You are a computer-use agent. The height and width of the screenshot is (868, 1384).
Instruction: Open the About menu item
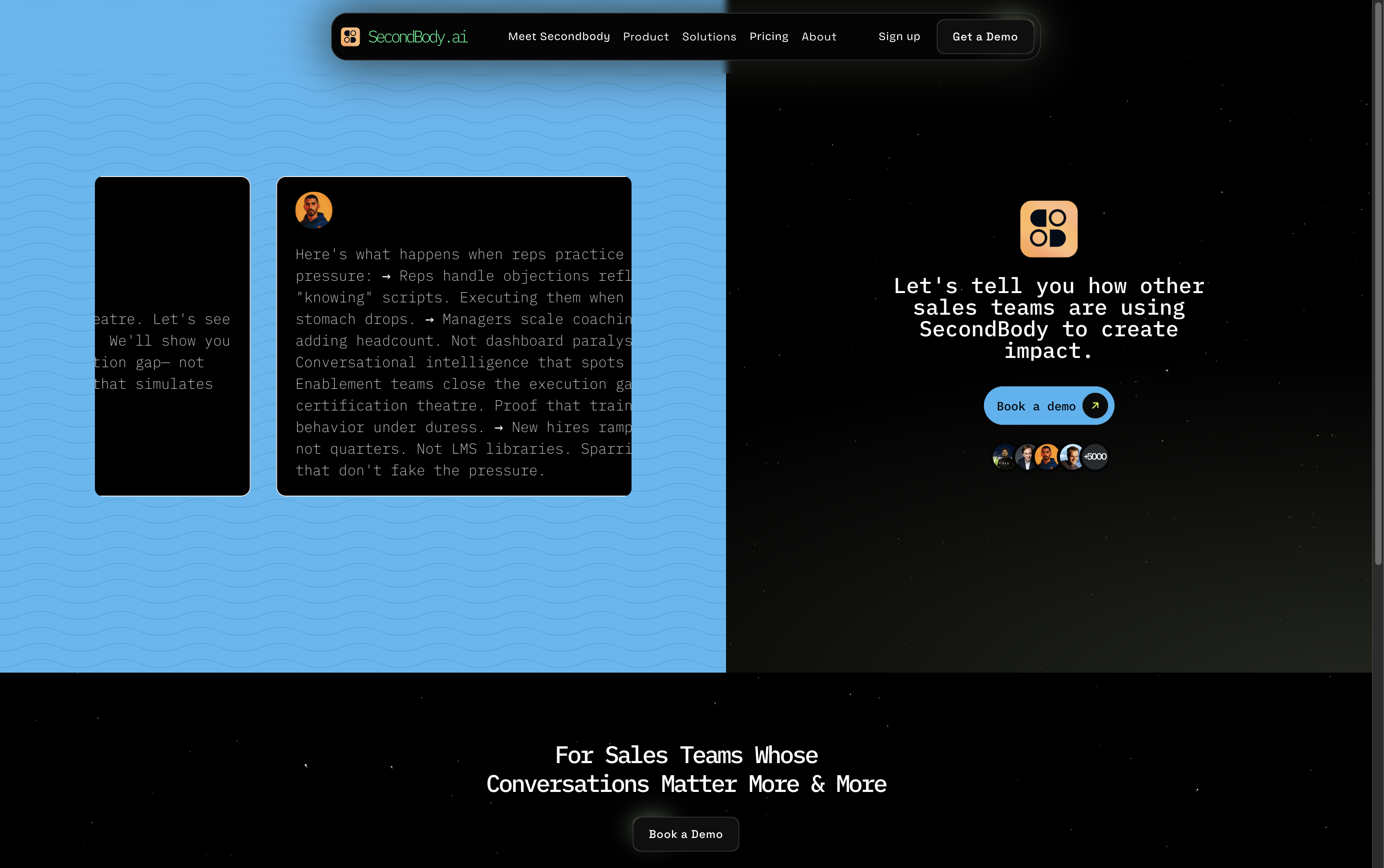coord(819,37)
